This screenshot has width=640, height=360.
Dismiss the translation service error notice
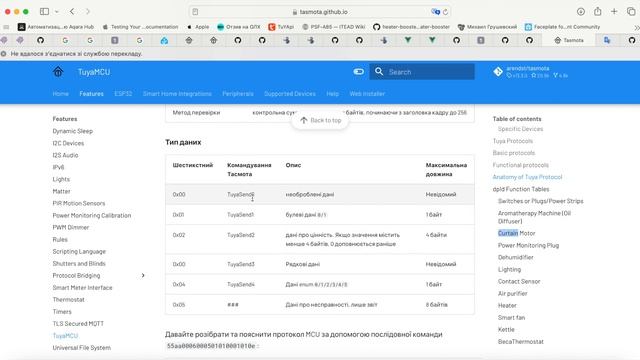point(3,53)
